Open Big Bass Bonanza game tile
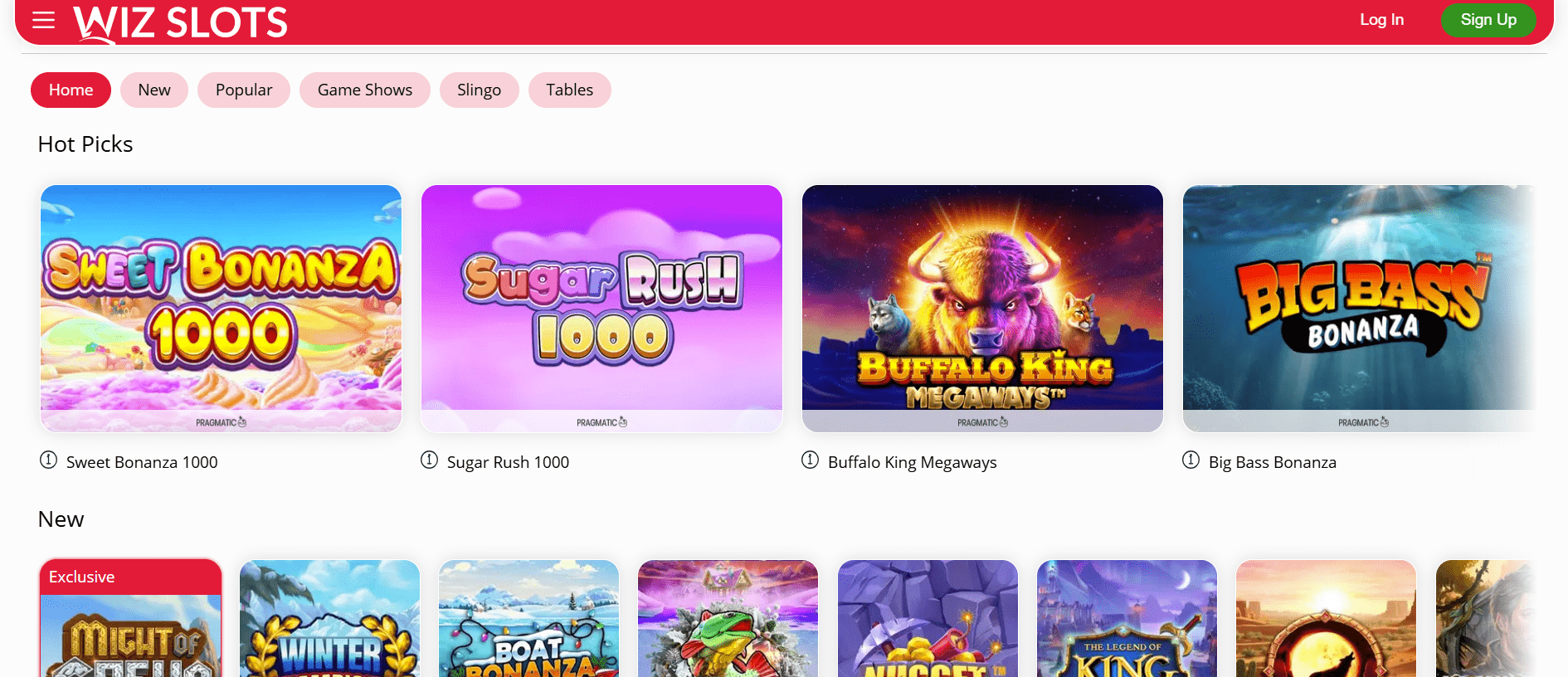 click(x=1359, y=309)
